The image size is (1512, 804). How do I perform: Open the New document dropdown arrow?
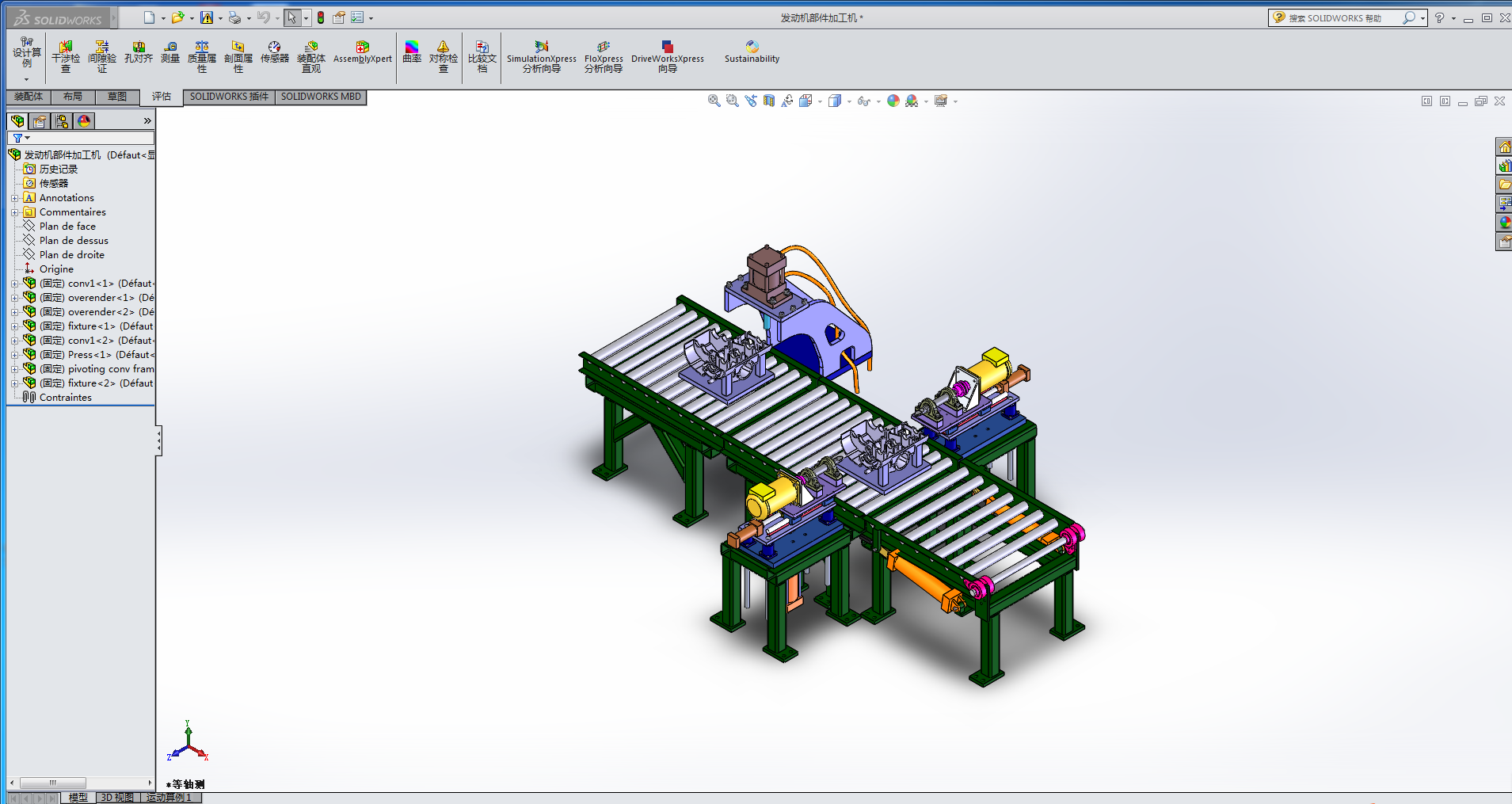tap(163, 18)
